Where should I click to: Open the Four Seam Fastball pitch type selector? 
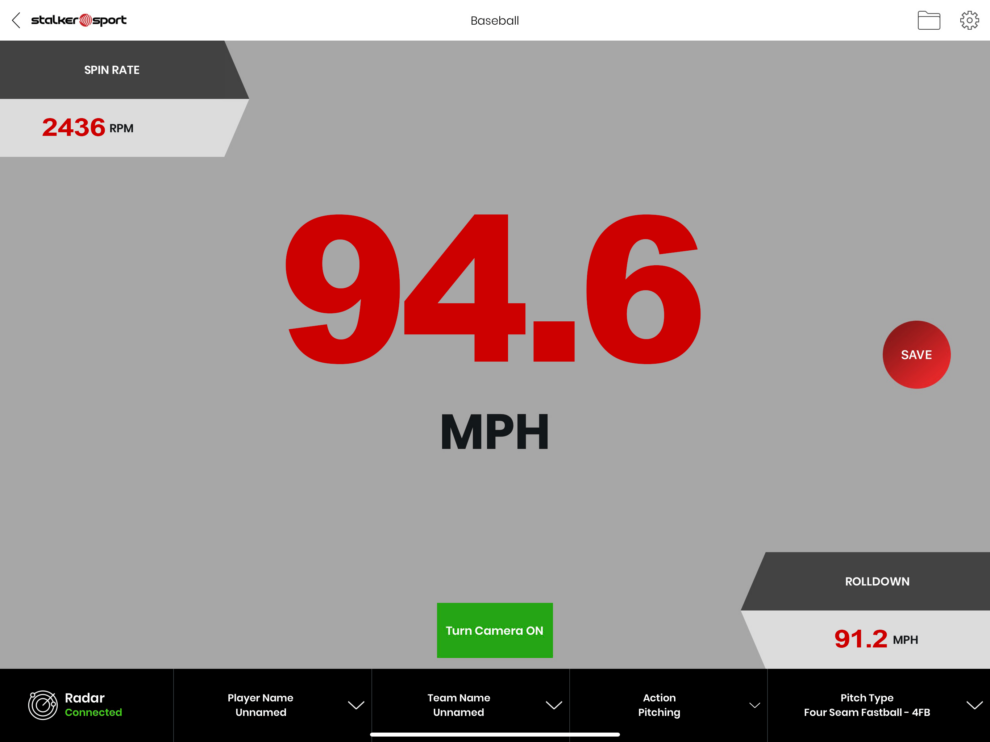click(x=867, y=705)
